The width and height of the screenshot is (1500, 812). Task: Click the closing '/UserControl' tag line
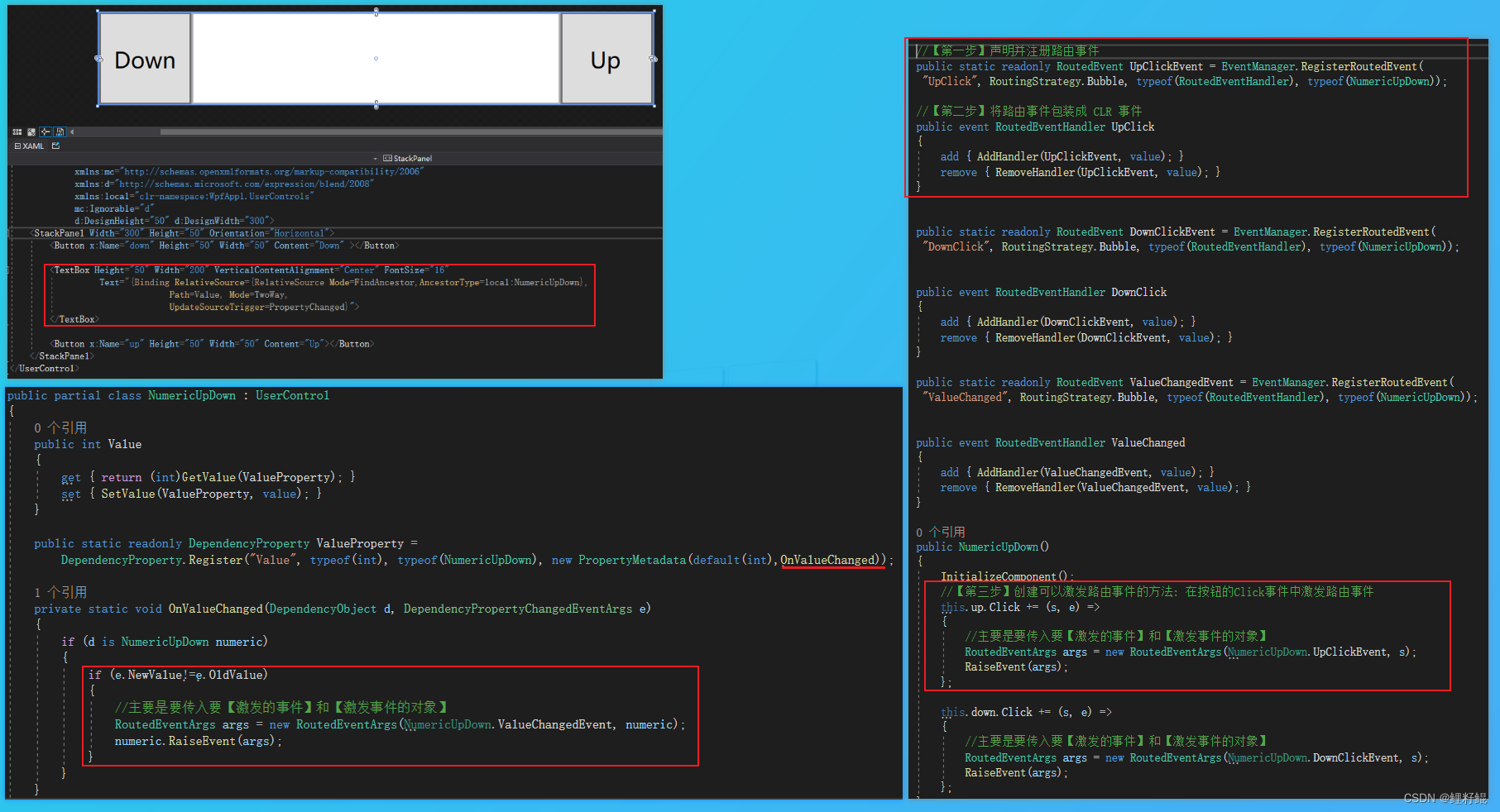46,369
